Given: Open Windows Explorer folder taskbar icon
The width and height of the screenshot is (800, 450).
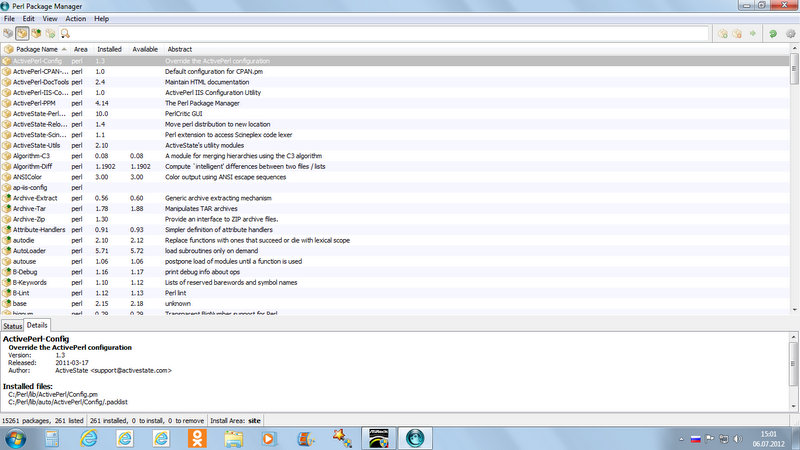Looking at the screenshot, I should pos(234,438).
